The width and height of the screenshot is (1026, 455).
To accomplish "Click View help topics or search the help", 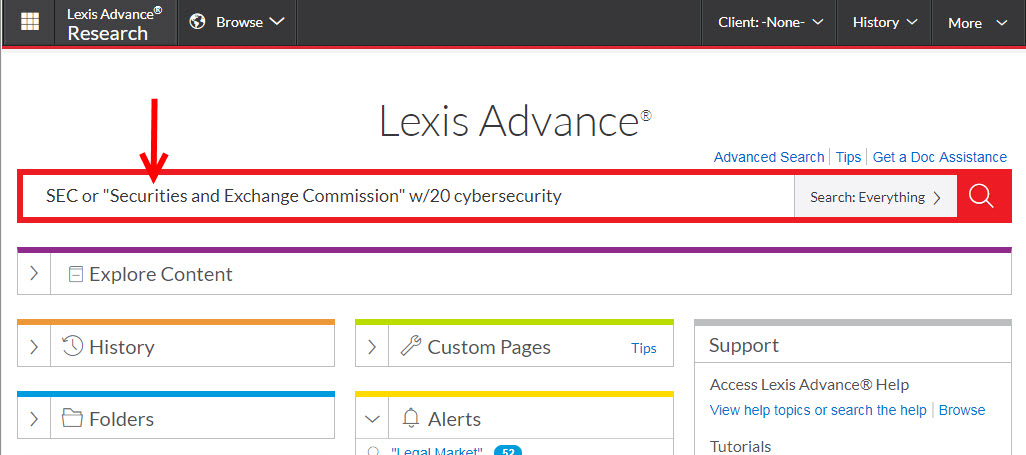I will point(818,410).
